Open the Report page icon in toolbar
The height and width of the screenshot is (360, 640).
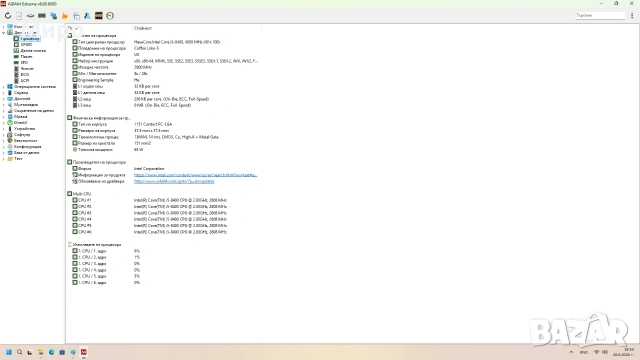coord(19,16)
